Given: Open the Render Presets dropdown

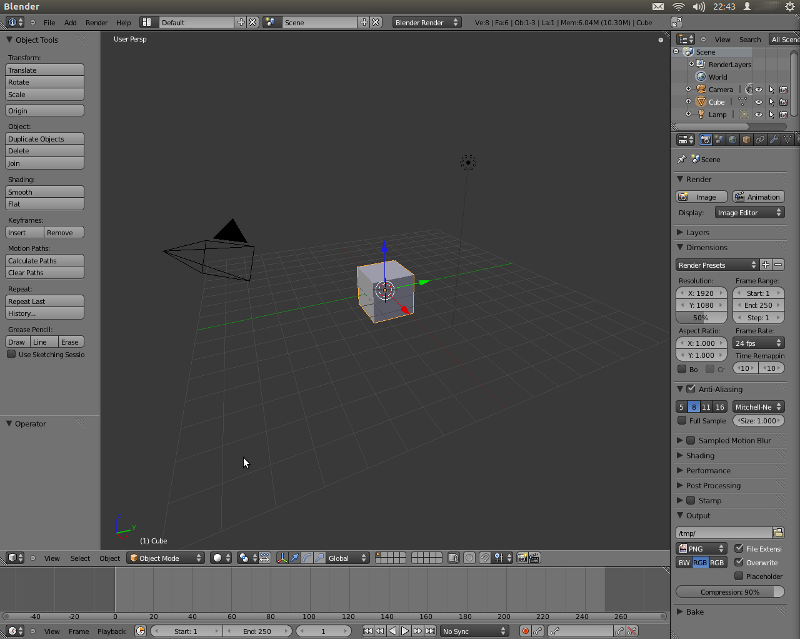Looking at the screenshot, I should click(717, 265).
